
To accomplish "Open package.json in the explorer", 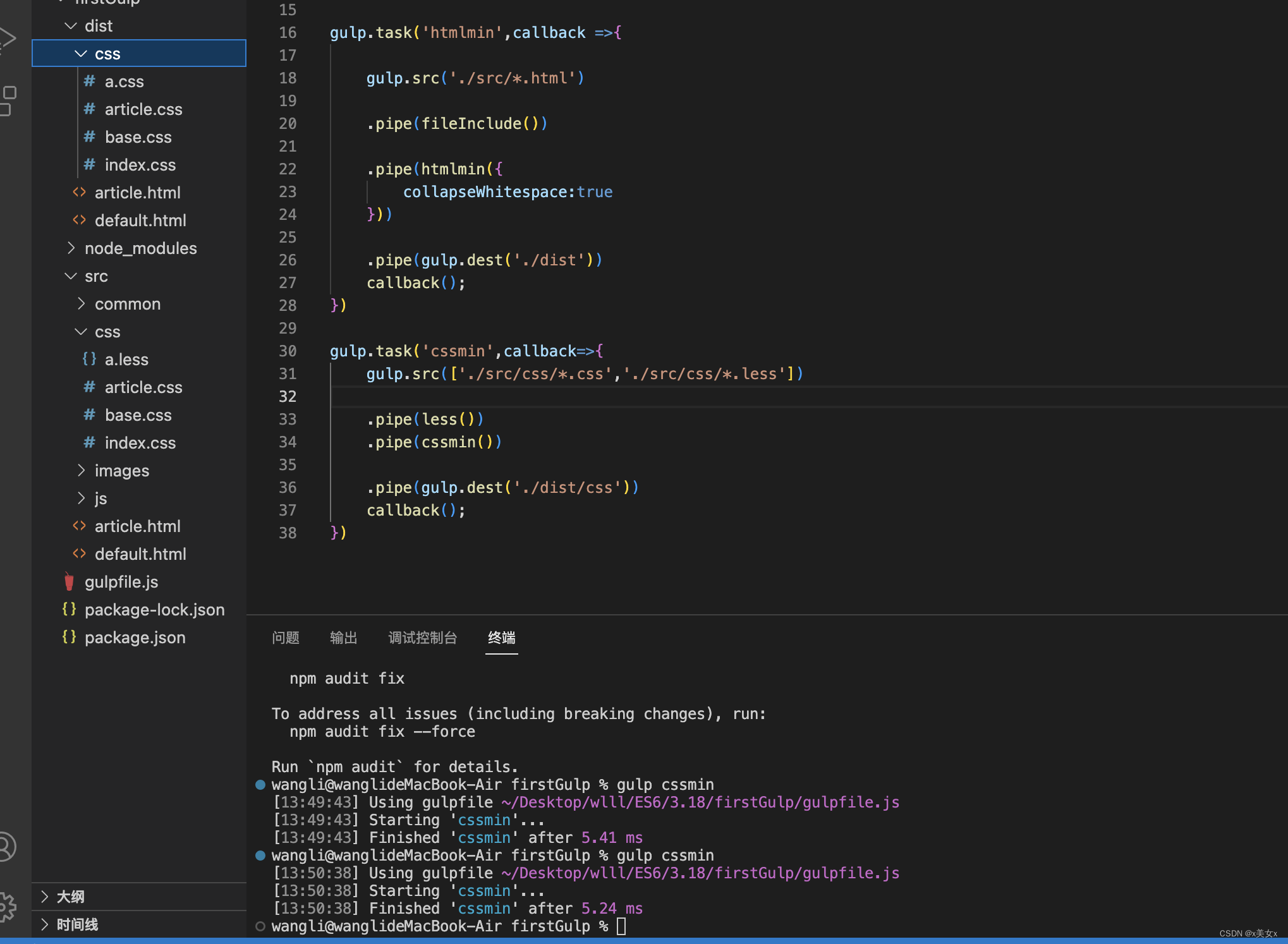I will click(x=135, y=638).
